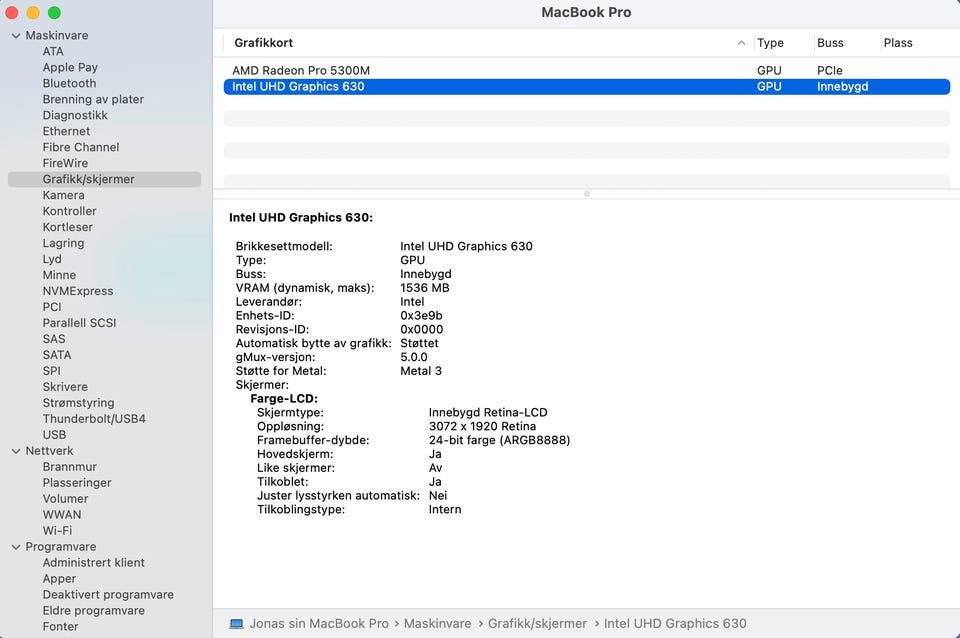Open Brenning av plater

[93, 99]
